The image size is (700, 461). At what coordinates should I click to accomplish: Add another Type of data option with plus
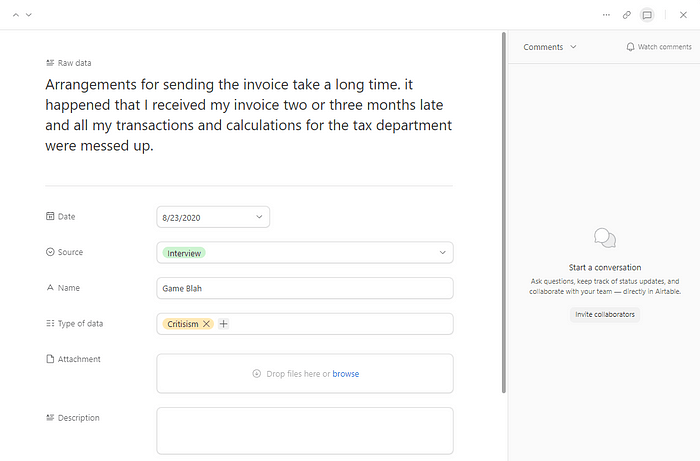(224, 324)
